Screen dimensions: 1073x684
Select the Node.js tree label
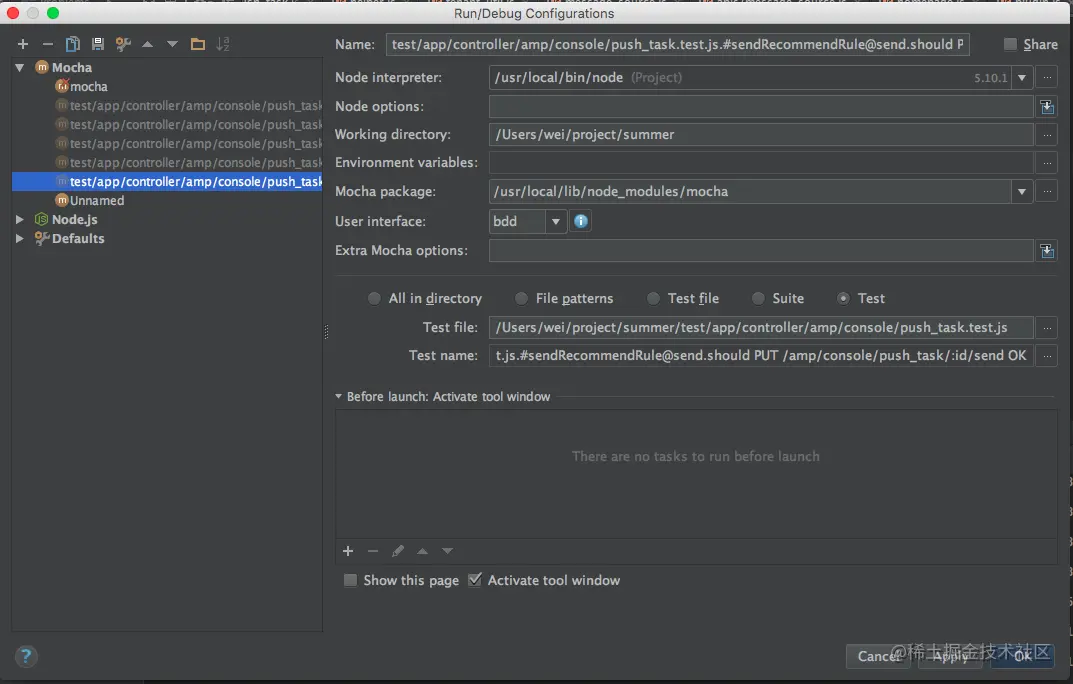[75, 220]
